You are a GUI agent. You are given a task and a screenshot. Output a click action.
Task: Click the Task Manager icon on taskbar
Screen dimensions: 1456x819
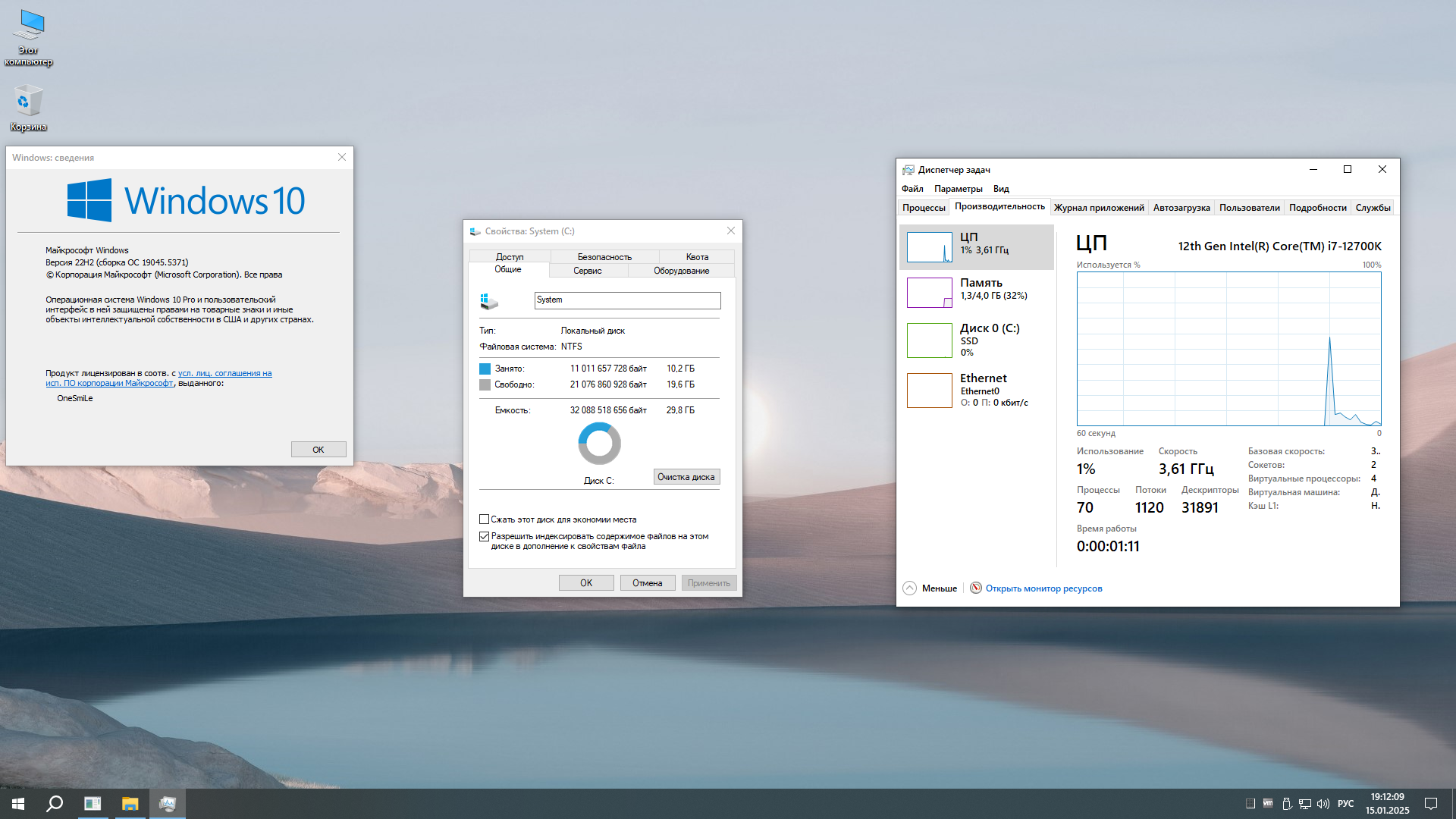click(x=168, y=803)
